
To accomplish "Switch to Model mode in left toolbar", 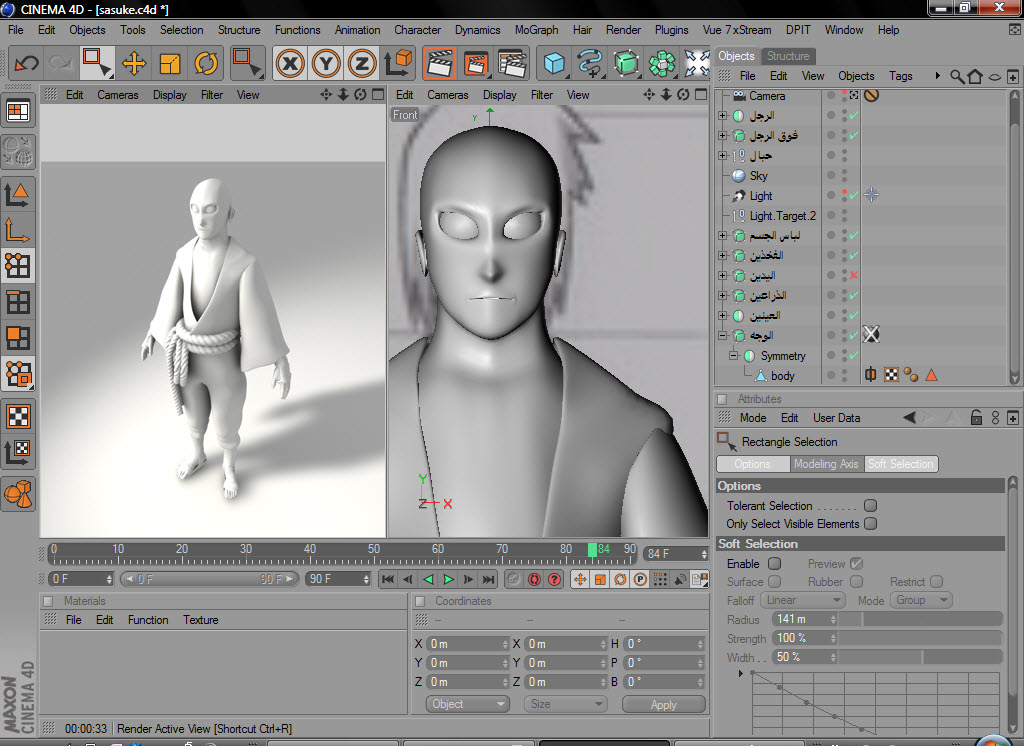I will [18, 195].
